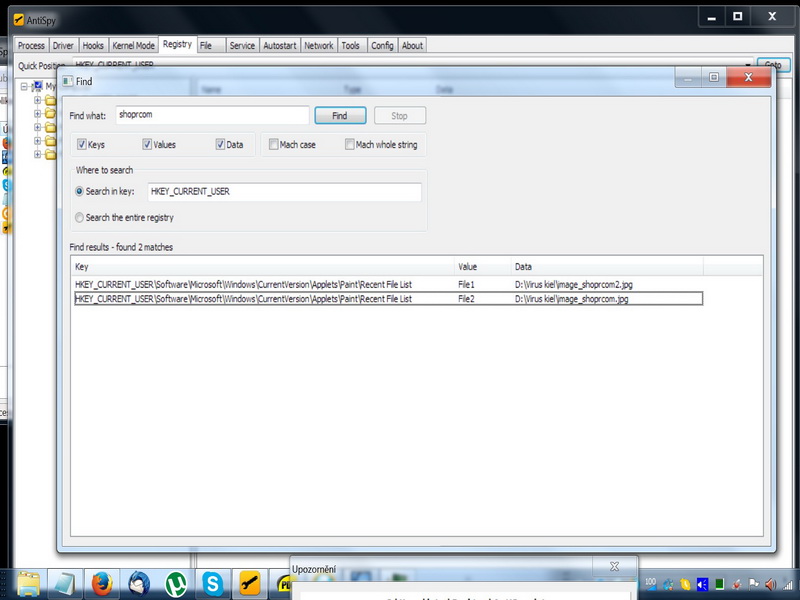Click the My Computer tree root icon
The image size is (800, 600).
tap(37, 87)
